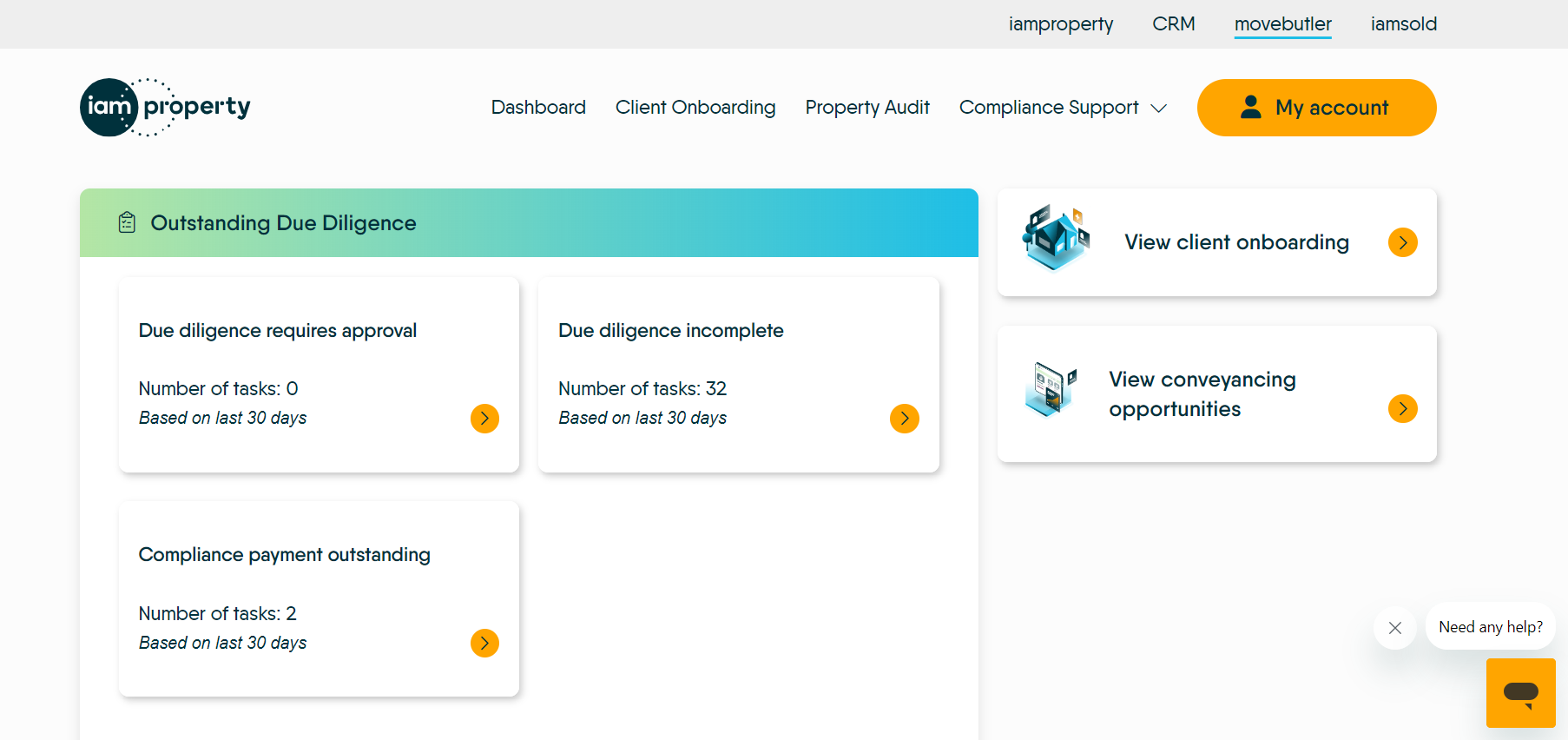This screenshot has height=740, width=1568.
Task: Open arrow on Due diligence requires approval card
Action: click(x=484, y=419)
